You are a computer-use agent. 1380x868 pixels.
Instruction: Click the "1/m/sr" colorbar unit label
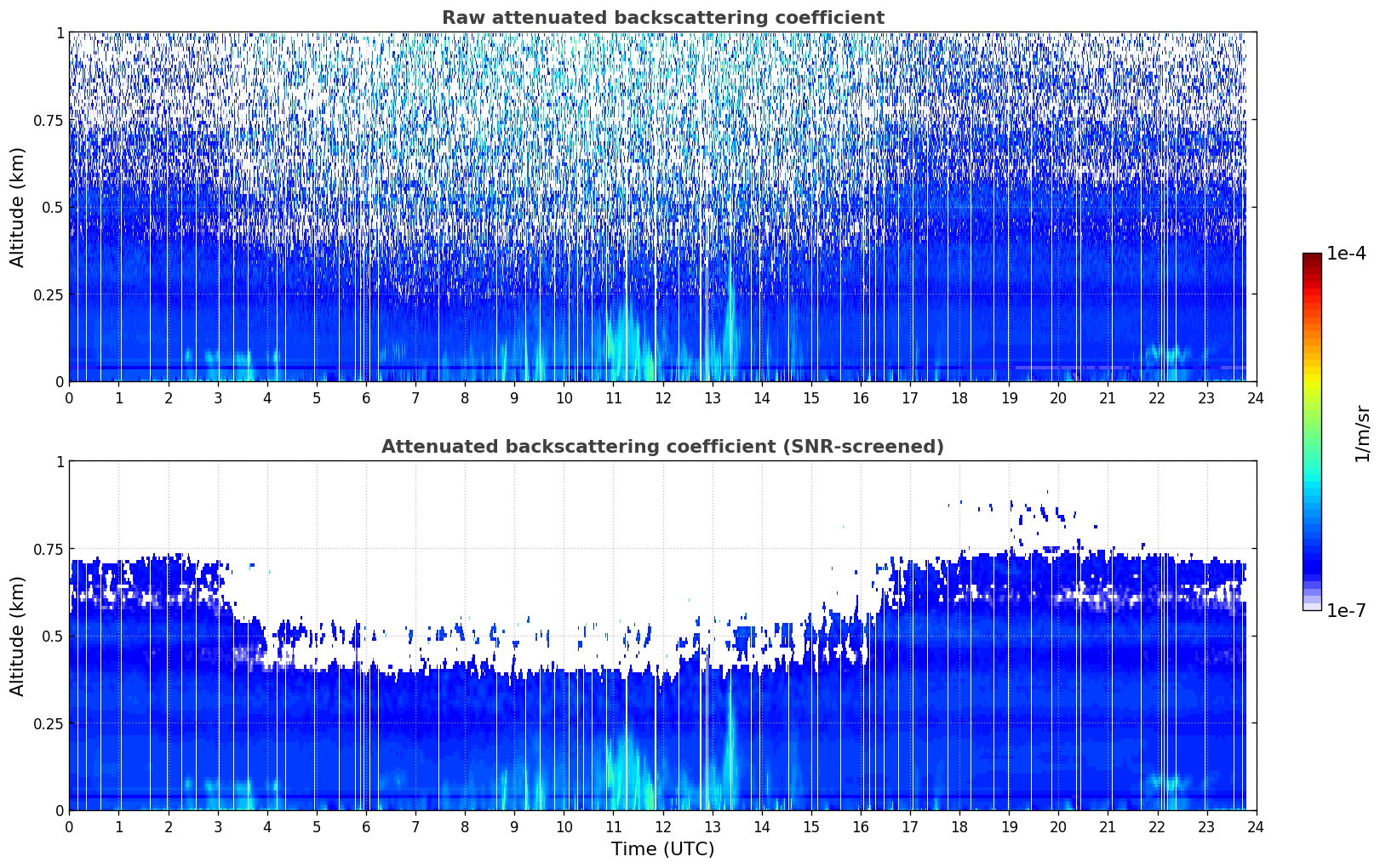(x=1362, y=433)
